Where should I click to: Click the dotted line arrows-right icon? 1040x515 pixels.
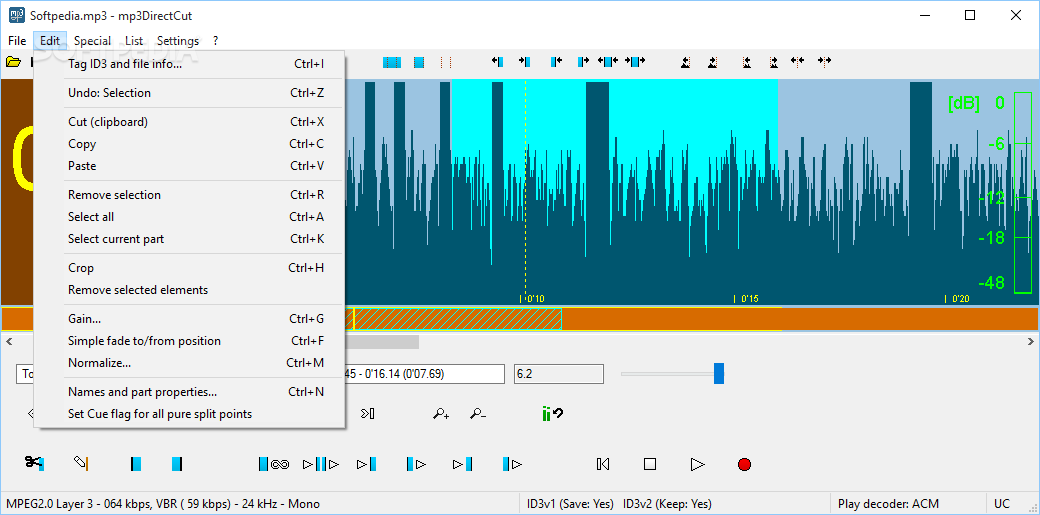(824, 62)
